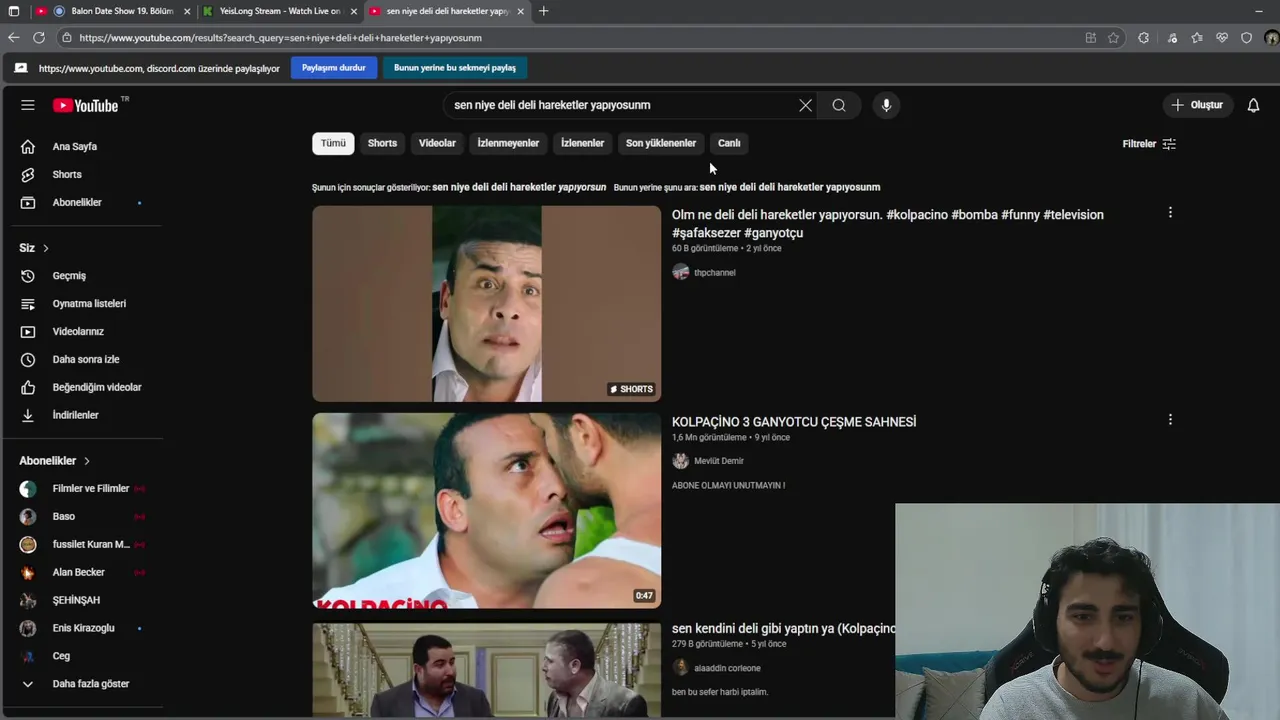The width and height of the screenshot is (1280, 720).
Task: Open the YouTube hamburger guide menu
Action: pos(28,105)
